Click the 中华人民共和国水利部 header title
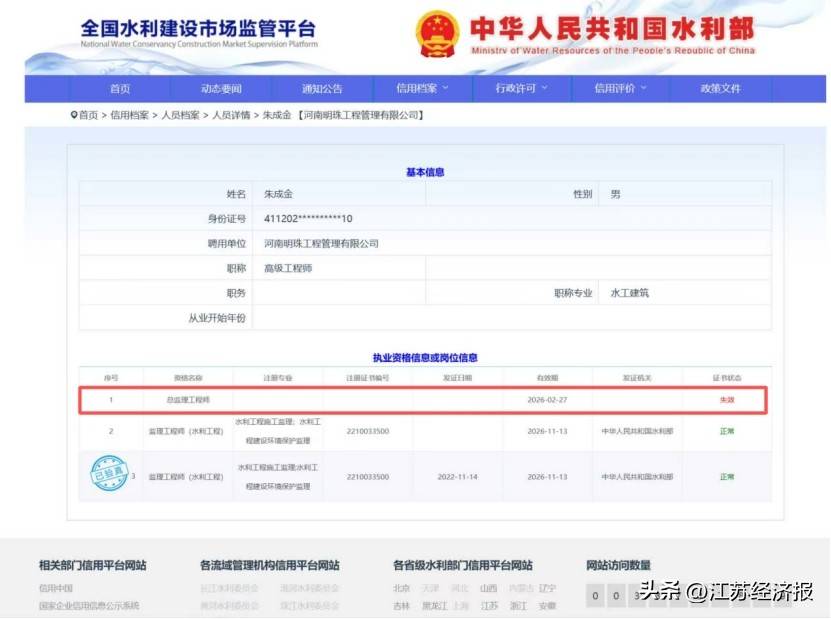831x619 pixels. point(612,28)
